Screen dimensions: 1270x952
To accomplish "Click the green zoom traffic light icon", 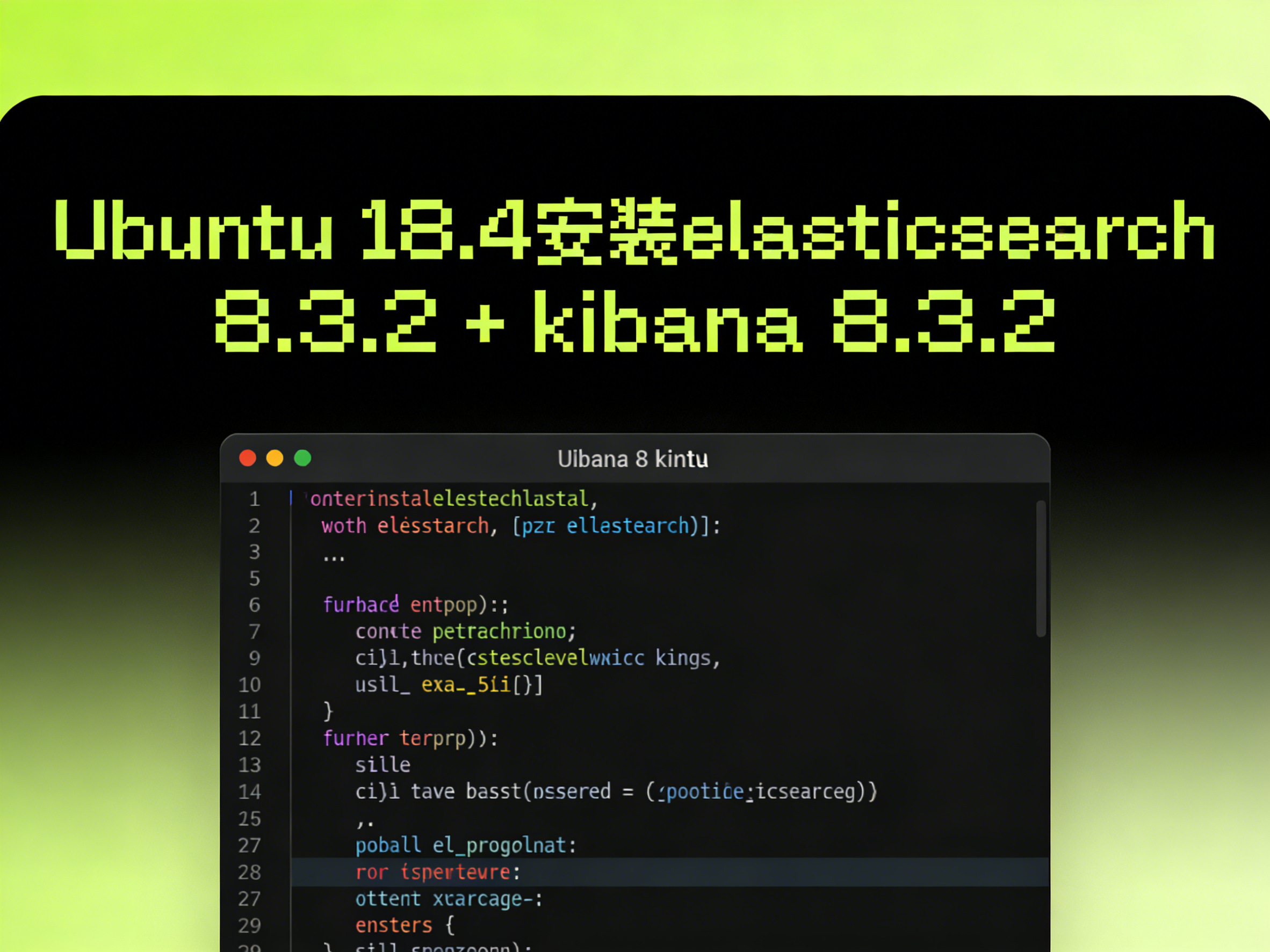I will click(x=302, y=458).
